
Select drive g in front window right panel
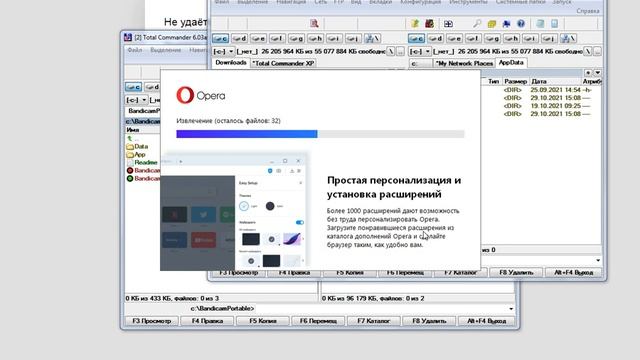(492, 38)
